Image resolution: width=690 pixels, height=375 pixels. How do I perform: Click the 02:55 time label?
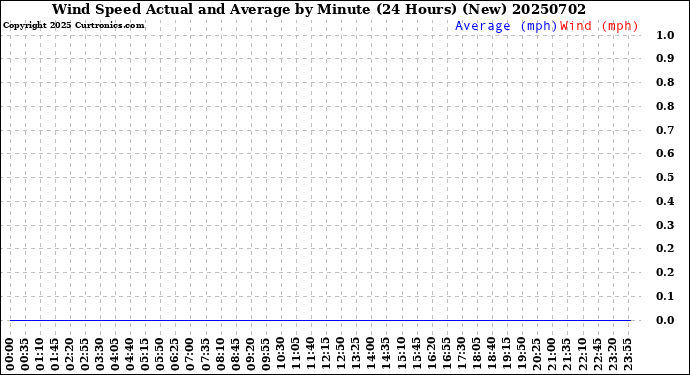click(85, 355)
